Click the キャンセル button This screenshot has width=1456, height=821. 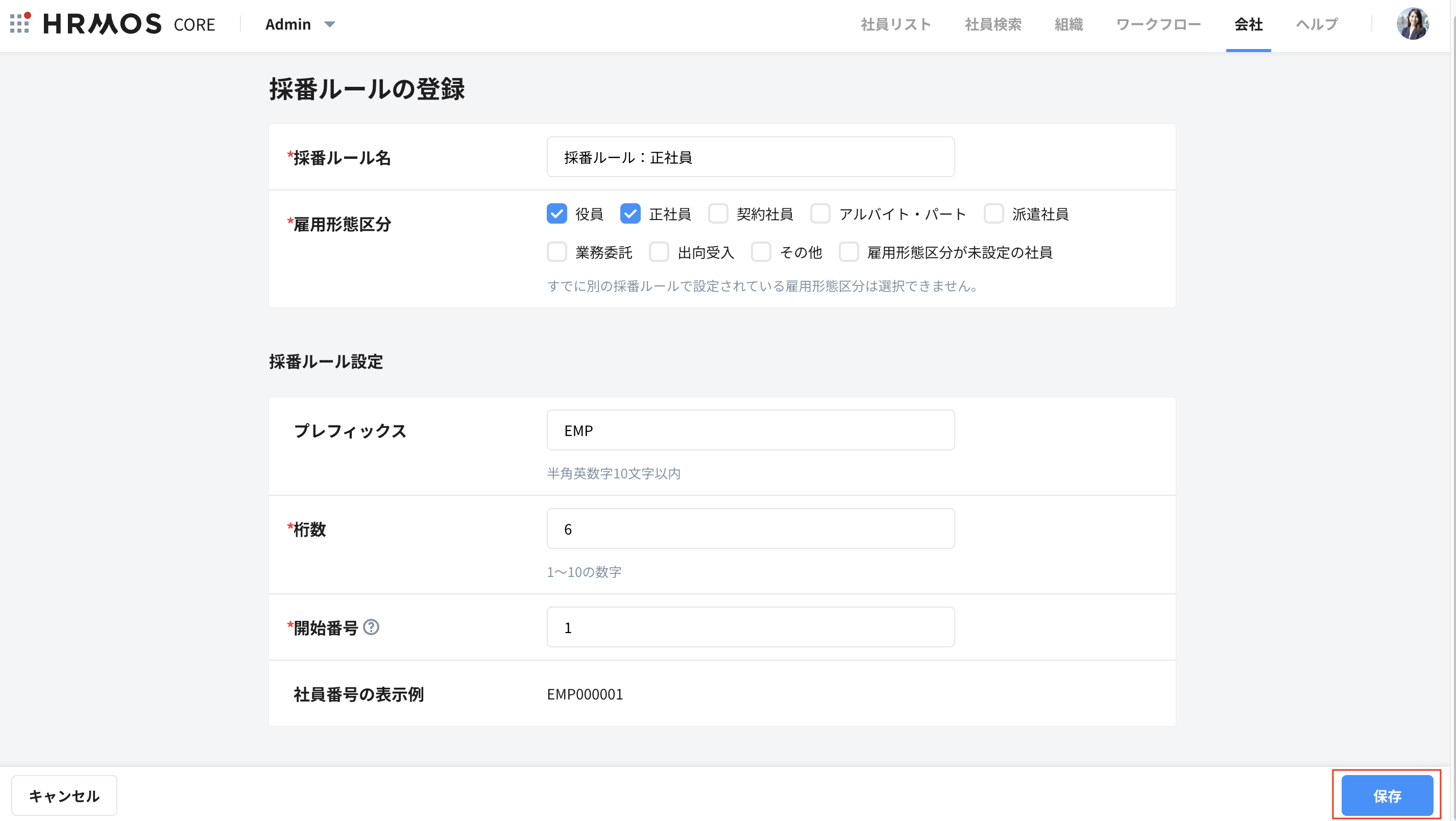tap(64, 795)
